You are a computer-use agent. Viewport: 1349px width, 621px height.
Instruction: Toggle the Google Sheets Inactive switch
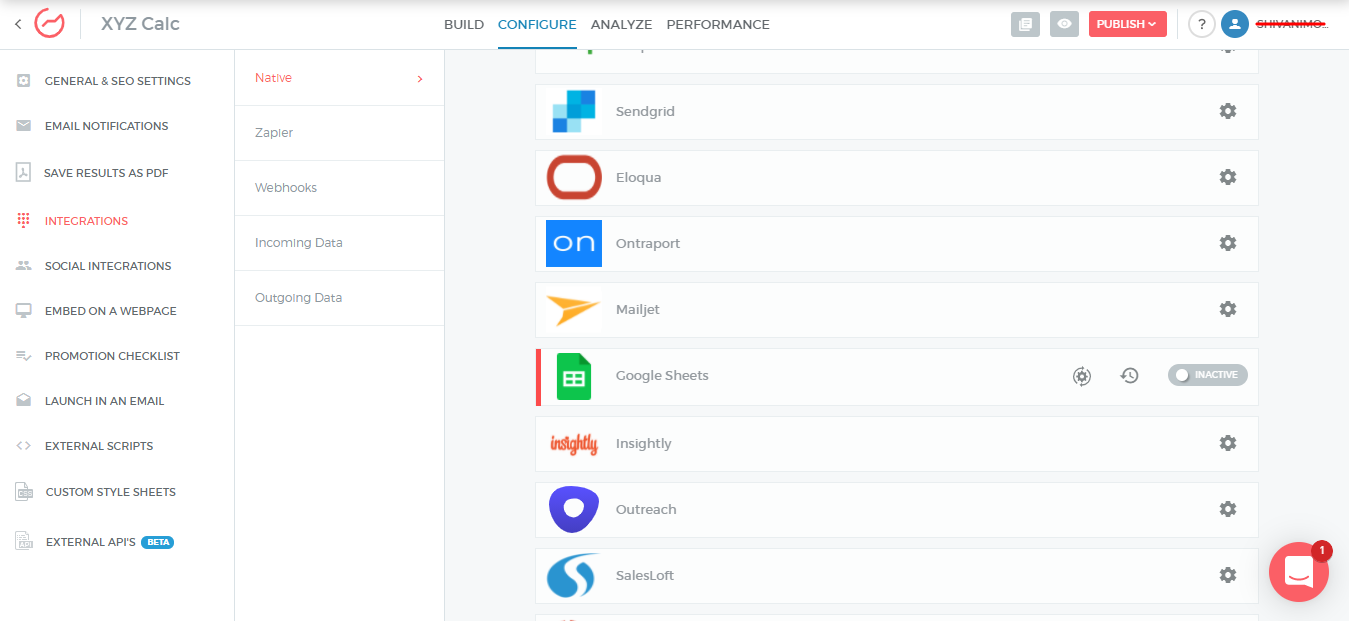click(1208, 375)
